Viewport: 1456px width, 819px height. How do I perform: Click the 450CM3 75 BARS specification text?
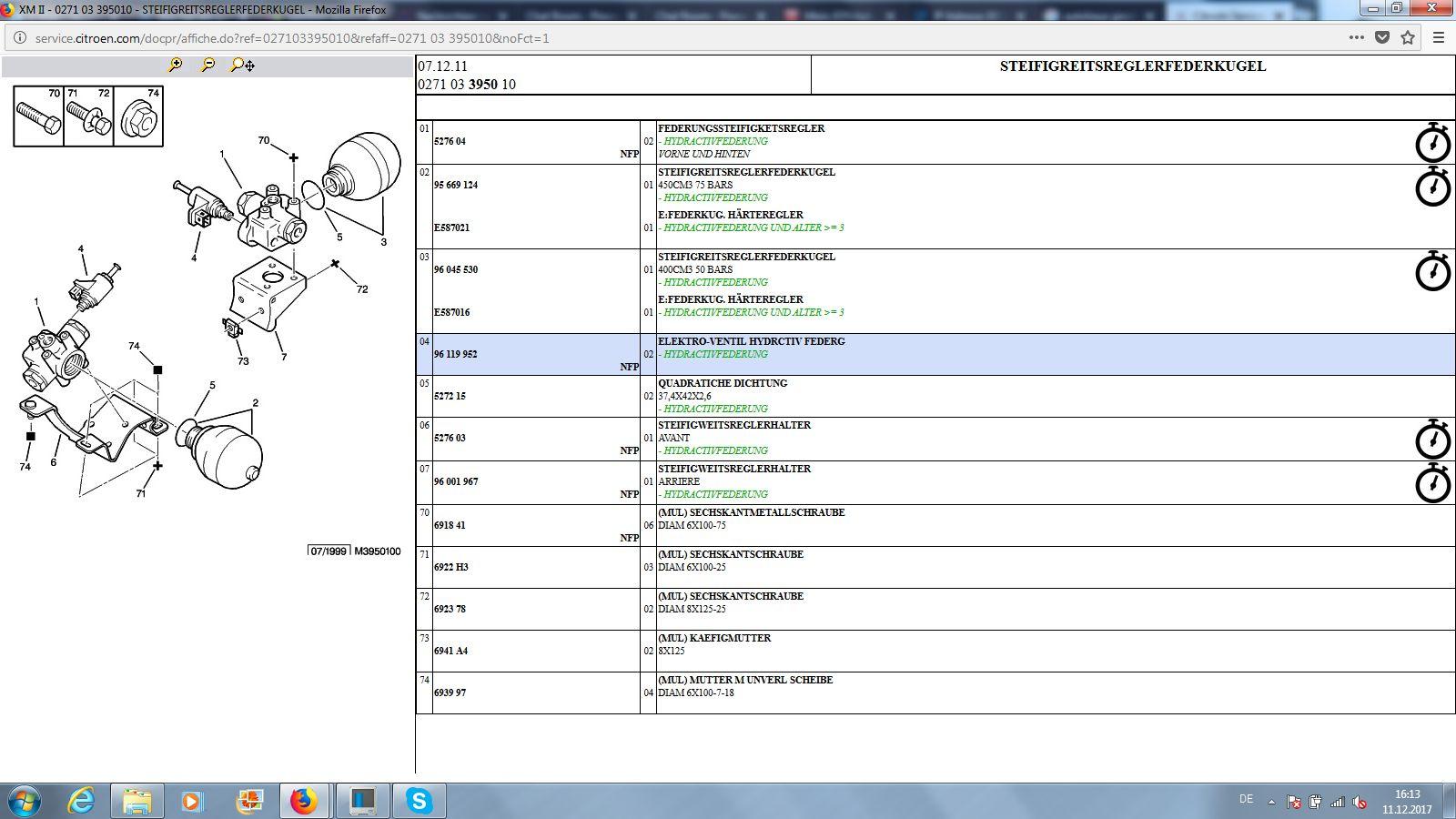click(695, 185)
